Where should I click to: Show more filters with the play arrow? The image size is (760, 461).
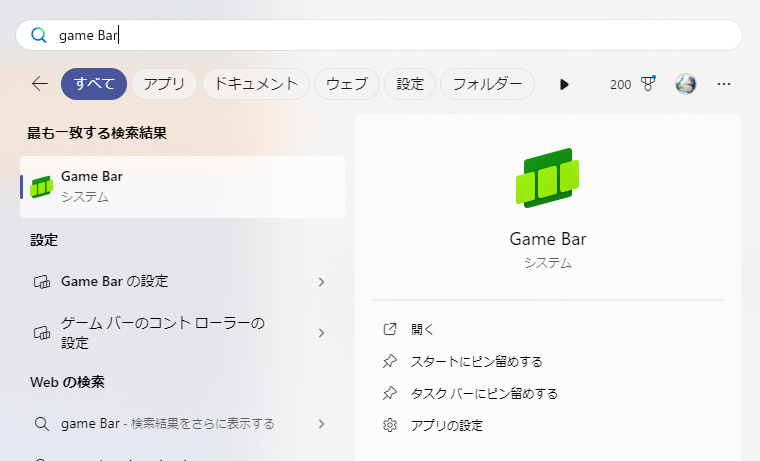pyautogui.click(x=564, y=84)
